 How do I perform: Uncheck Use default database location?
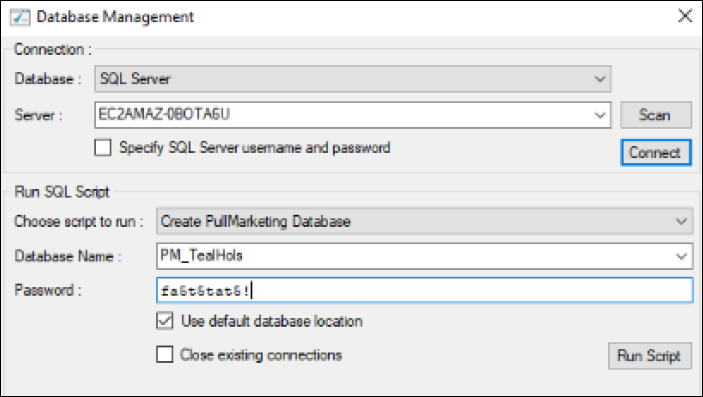165,321
